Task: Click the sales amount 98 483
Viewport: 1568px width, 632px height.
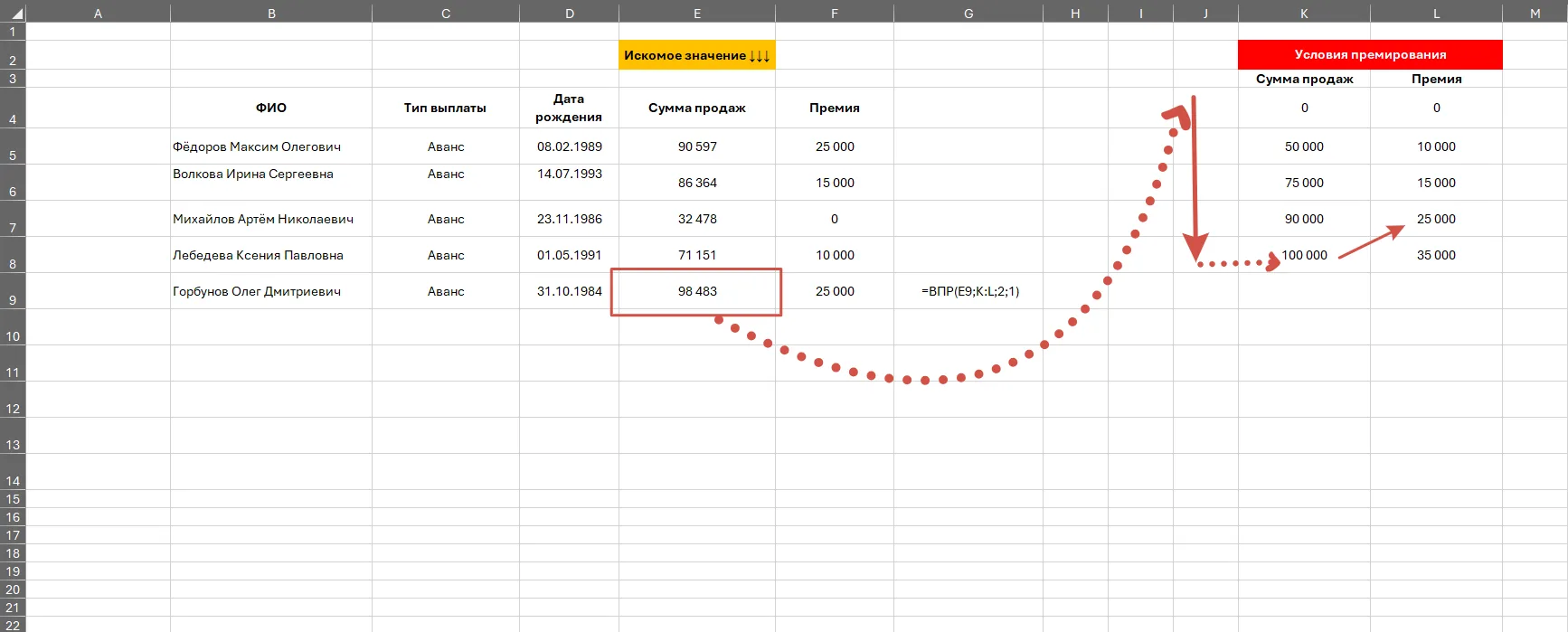Action: click(x=697, y=291)
